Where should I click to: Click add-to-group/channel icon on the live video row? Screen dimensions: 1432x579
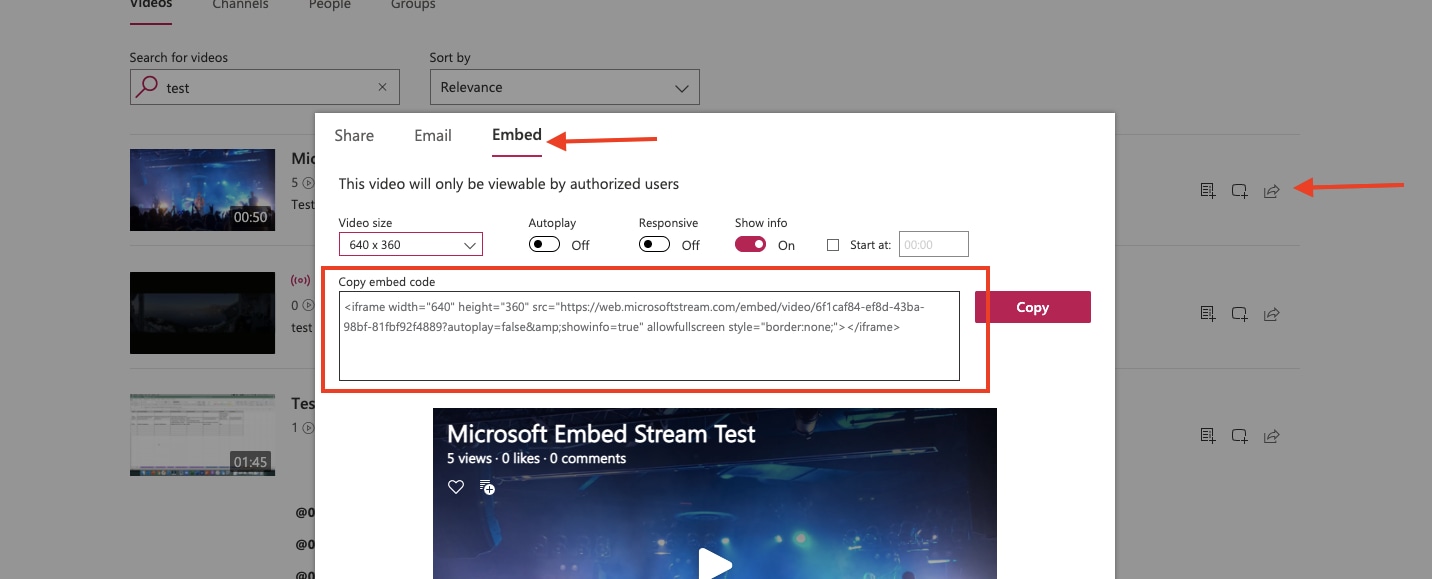point(1239,314)
